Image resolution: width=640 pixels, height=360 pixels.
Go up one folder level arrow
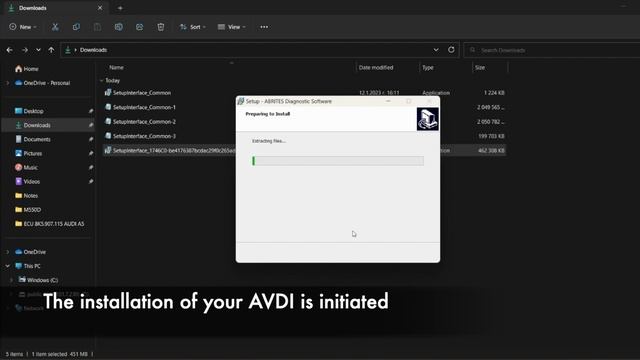(51, 50)
